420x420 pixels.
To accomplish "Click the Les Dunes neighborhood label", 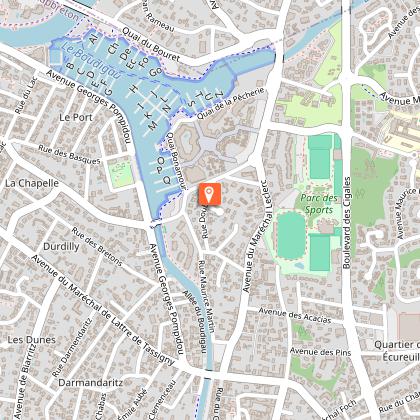I will pyautogui.click(x=32, y=340).
